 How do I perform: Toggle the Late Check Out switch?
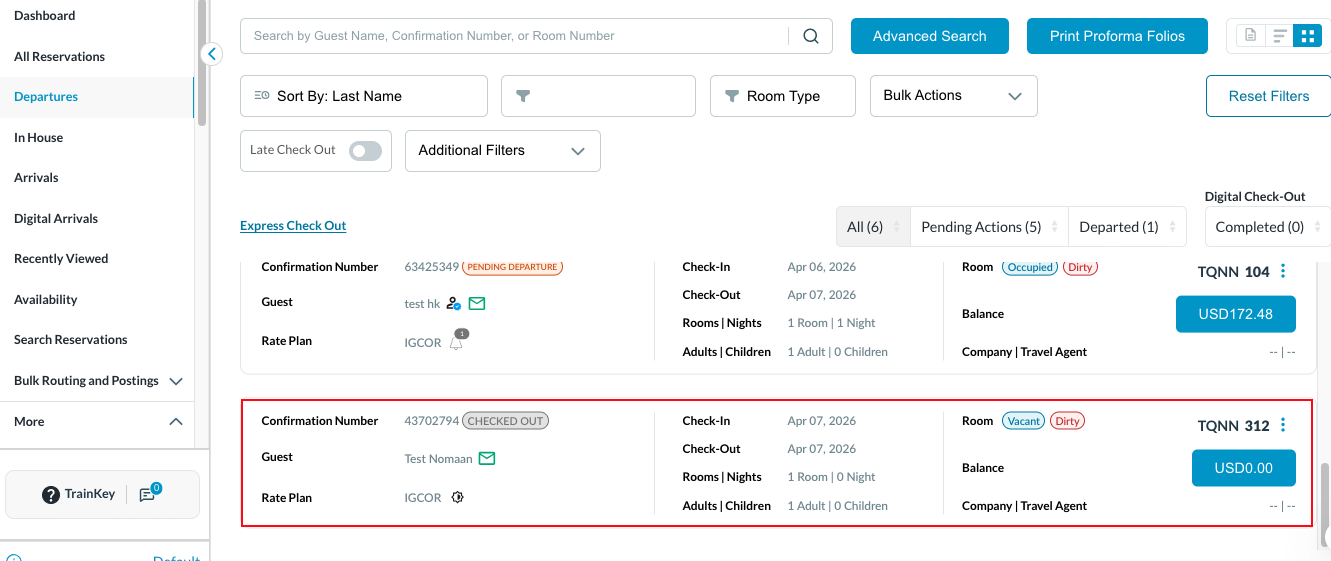pyautogui.click(x=365, y=151)
